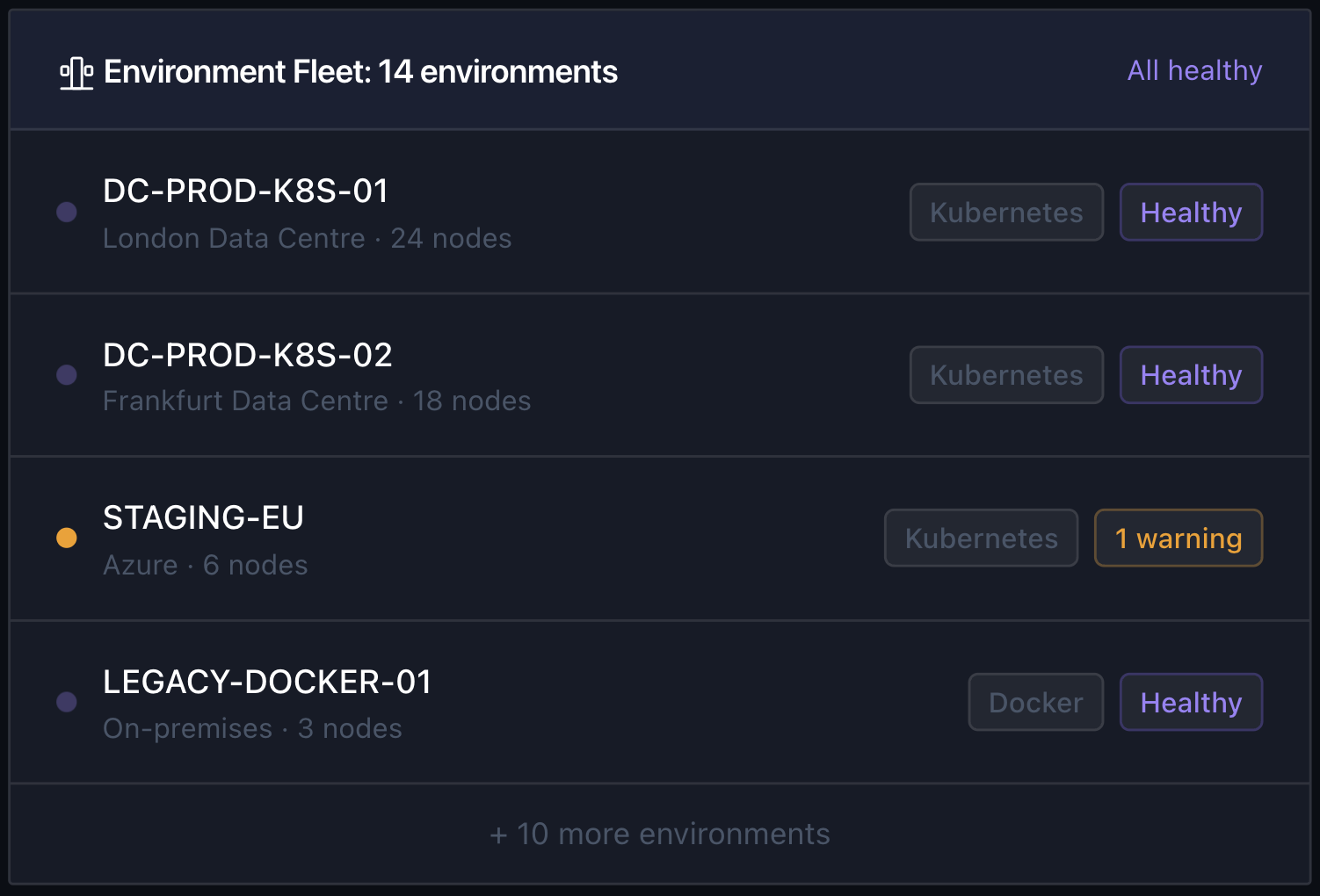
Task: Open the DC-PROD-K8S-01 environment name
Action: click(246, 191)
